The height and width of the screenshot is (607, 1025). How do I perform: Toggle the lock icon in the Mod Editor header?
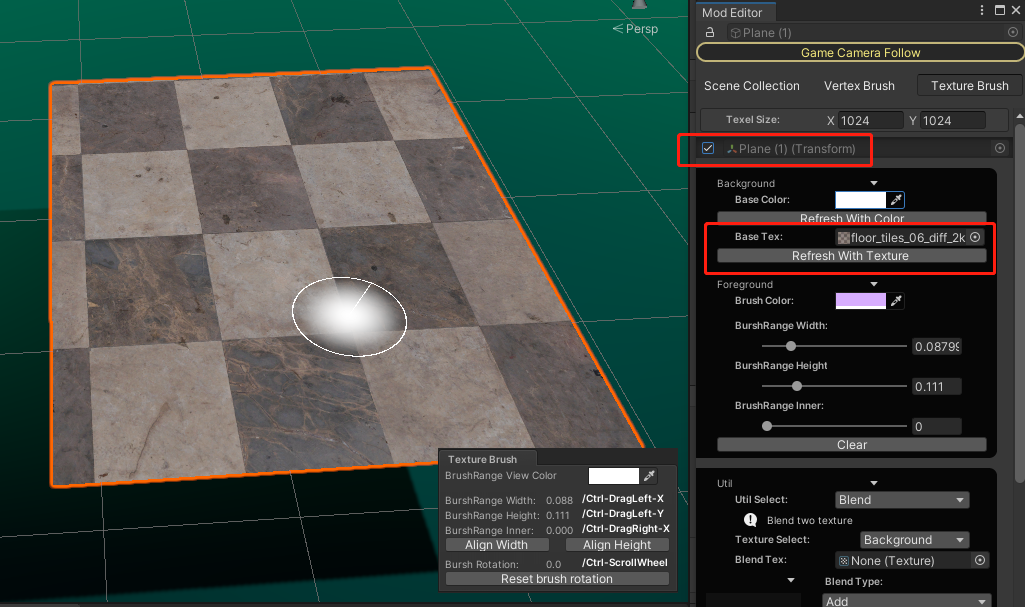(708, 31)
